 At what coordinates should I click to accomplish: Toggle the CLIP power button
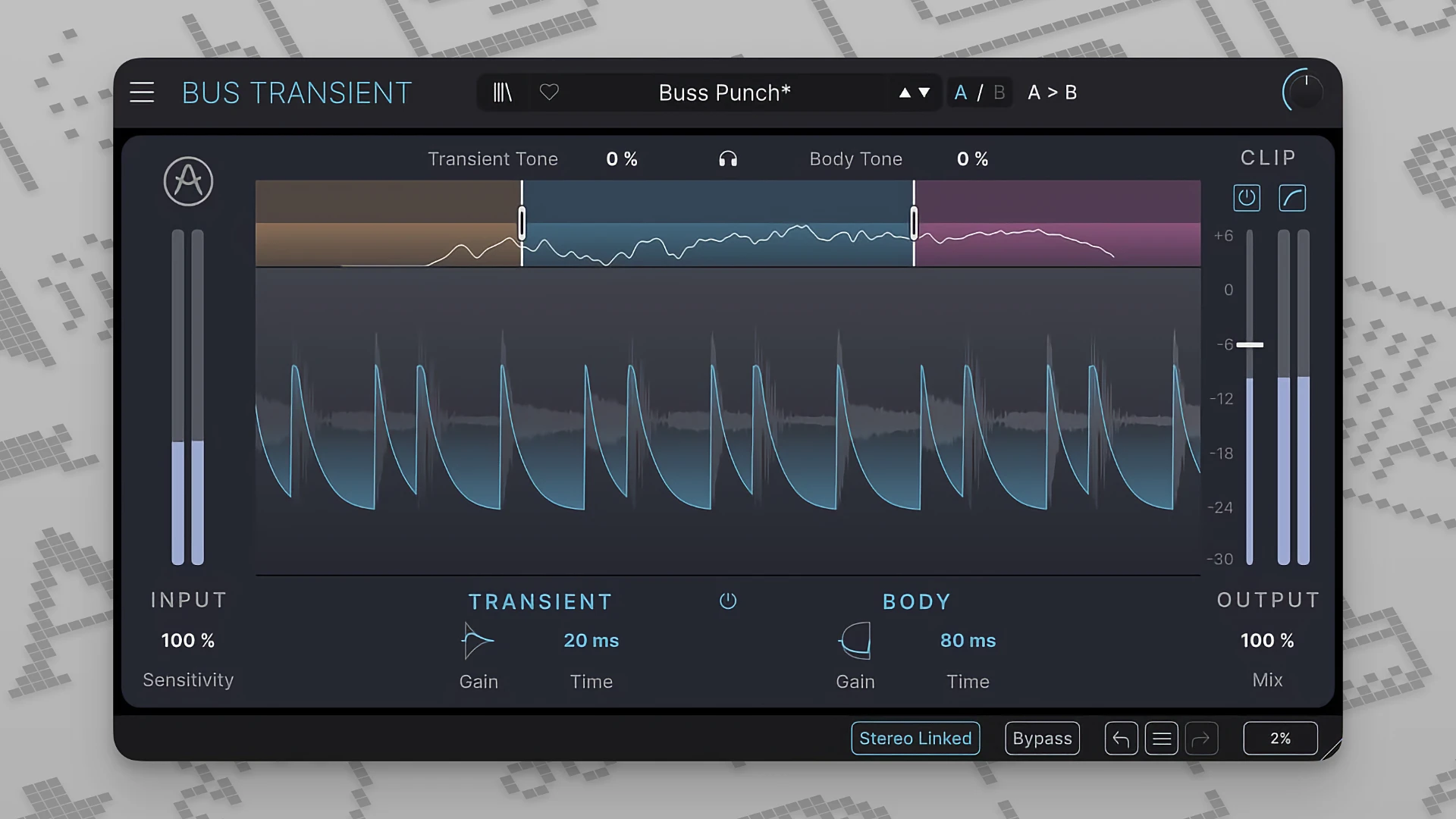tap(1247, 198)
